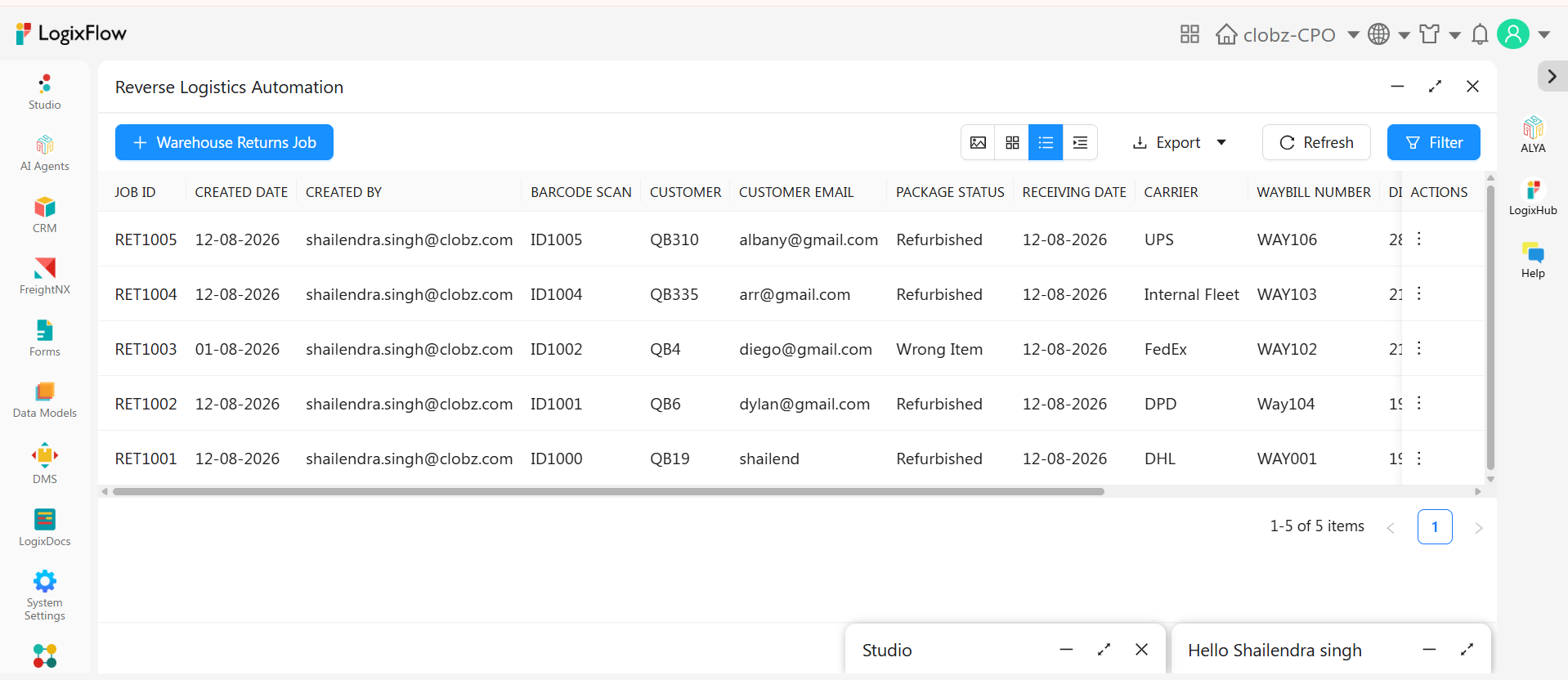
Task: Click customer QB335
Action: pos(674,294)
